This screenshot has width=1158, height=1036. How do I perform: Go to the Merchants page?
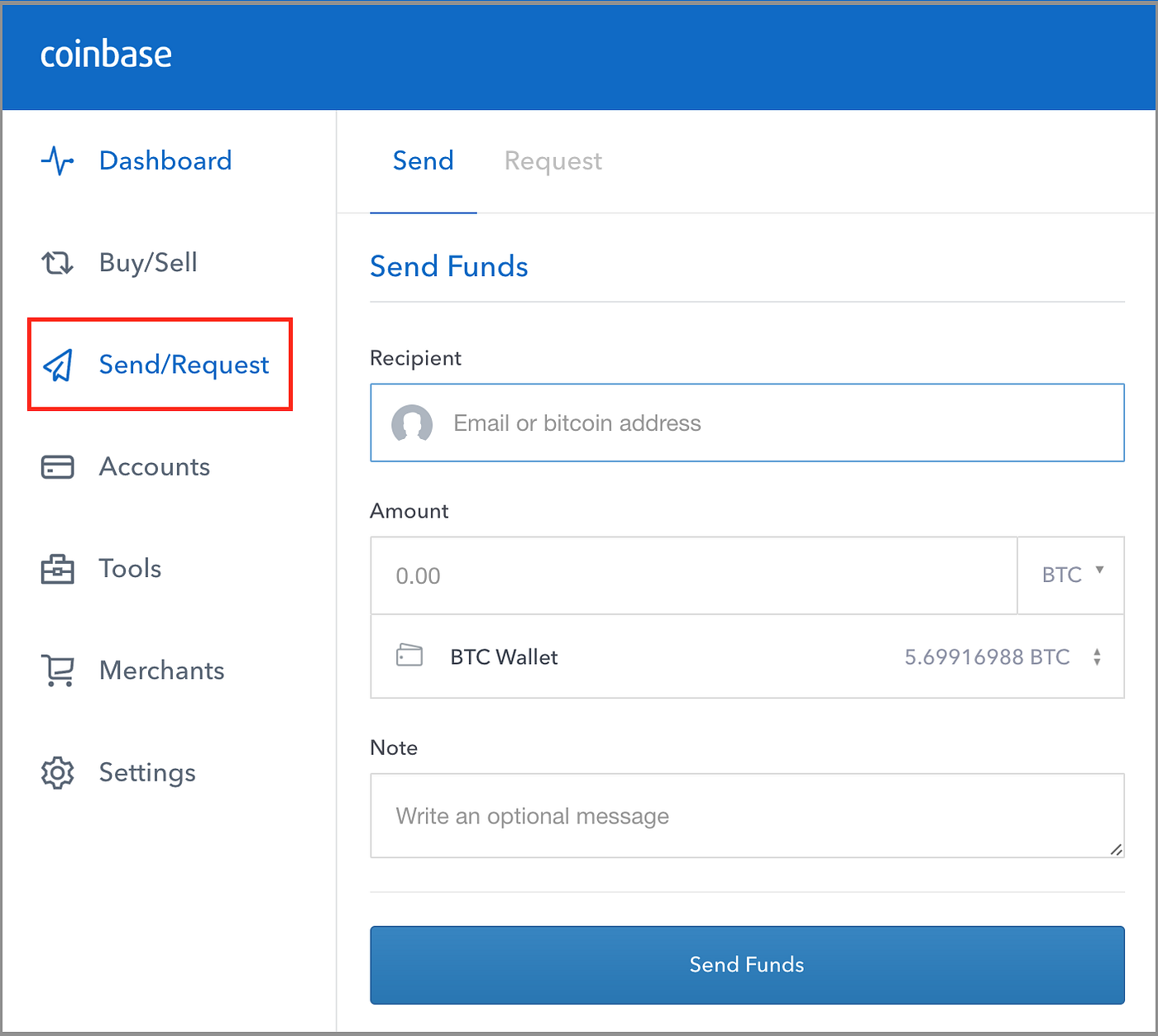162,671
